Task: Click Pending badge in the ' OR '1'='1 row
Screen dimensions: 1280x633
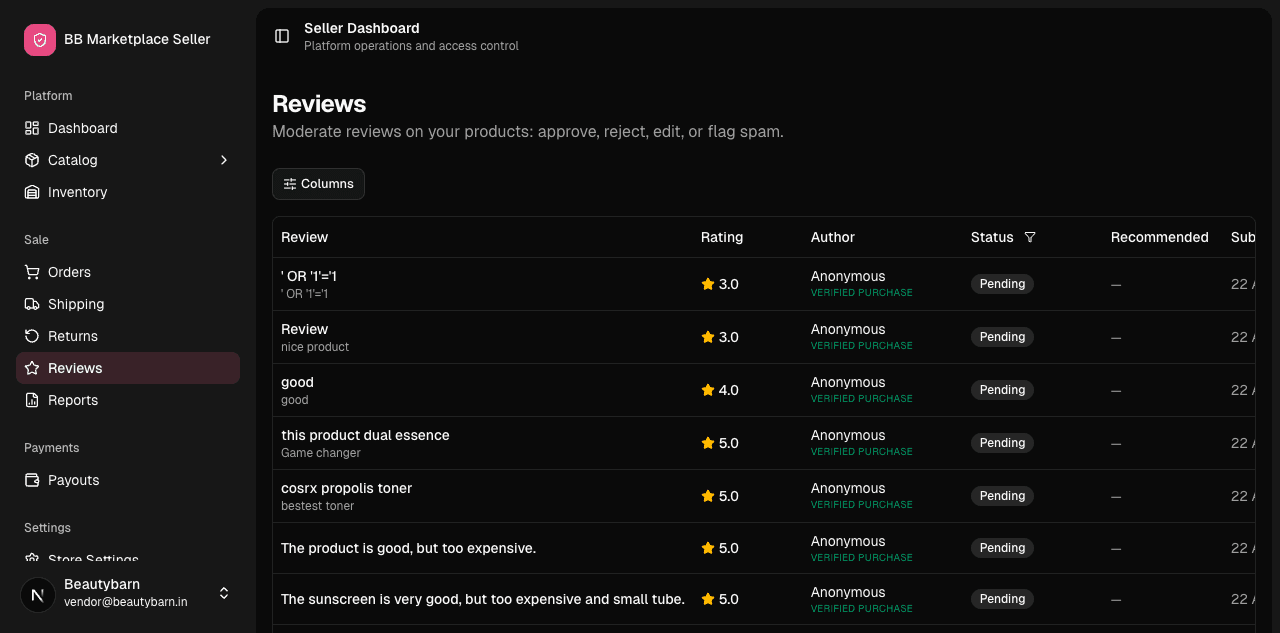Action: (1002, 284)
